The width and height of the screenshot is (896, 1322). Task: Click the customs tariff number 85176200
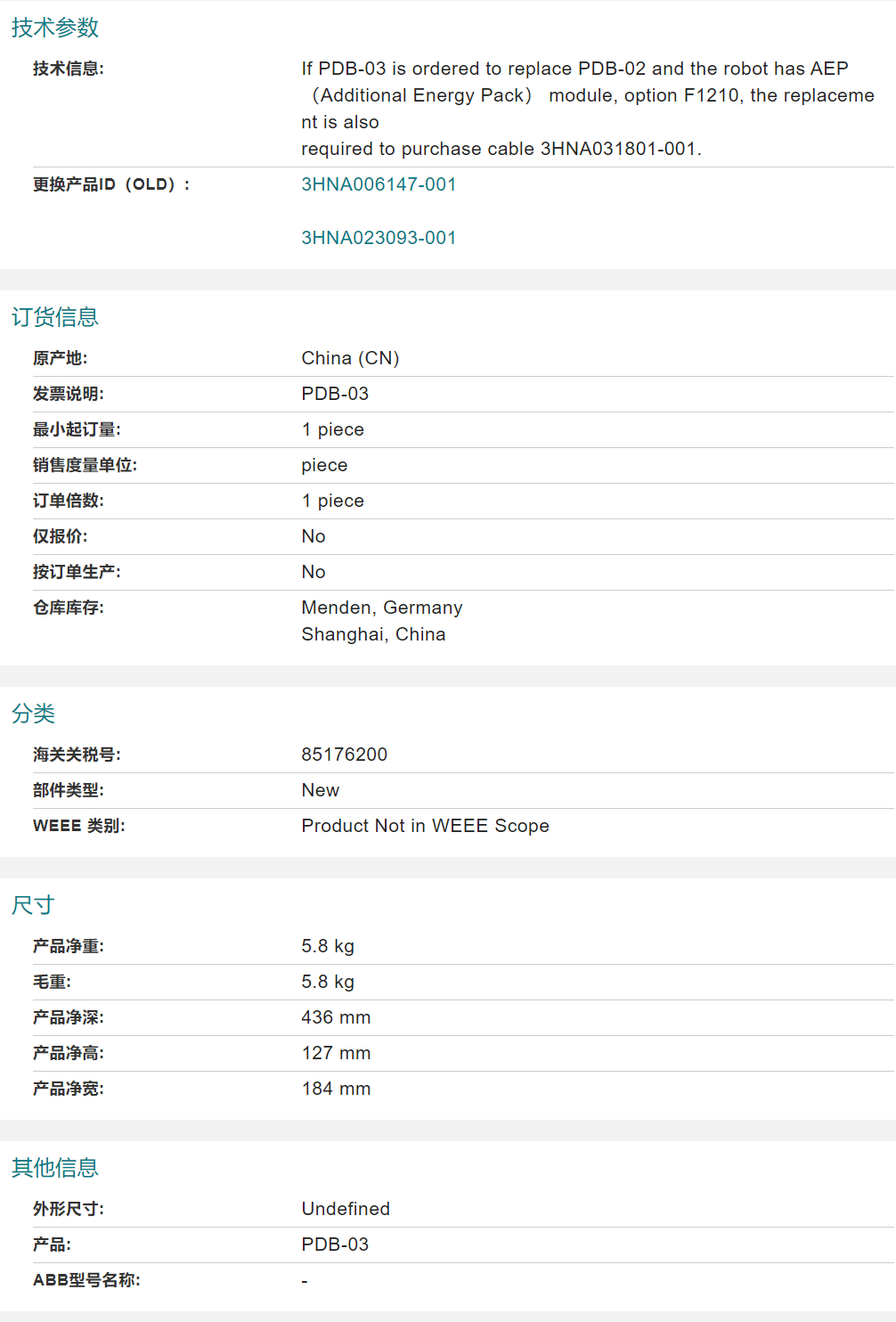344,755
